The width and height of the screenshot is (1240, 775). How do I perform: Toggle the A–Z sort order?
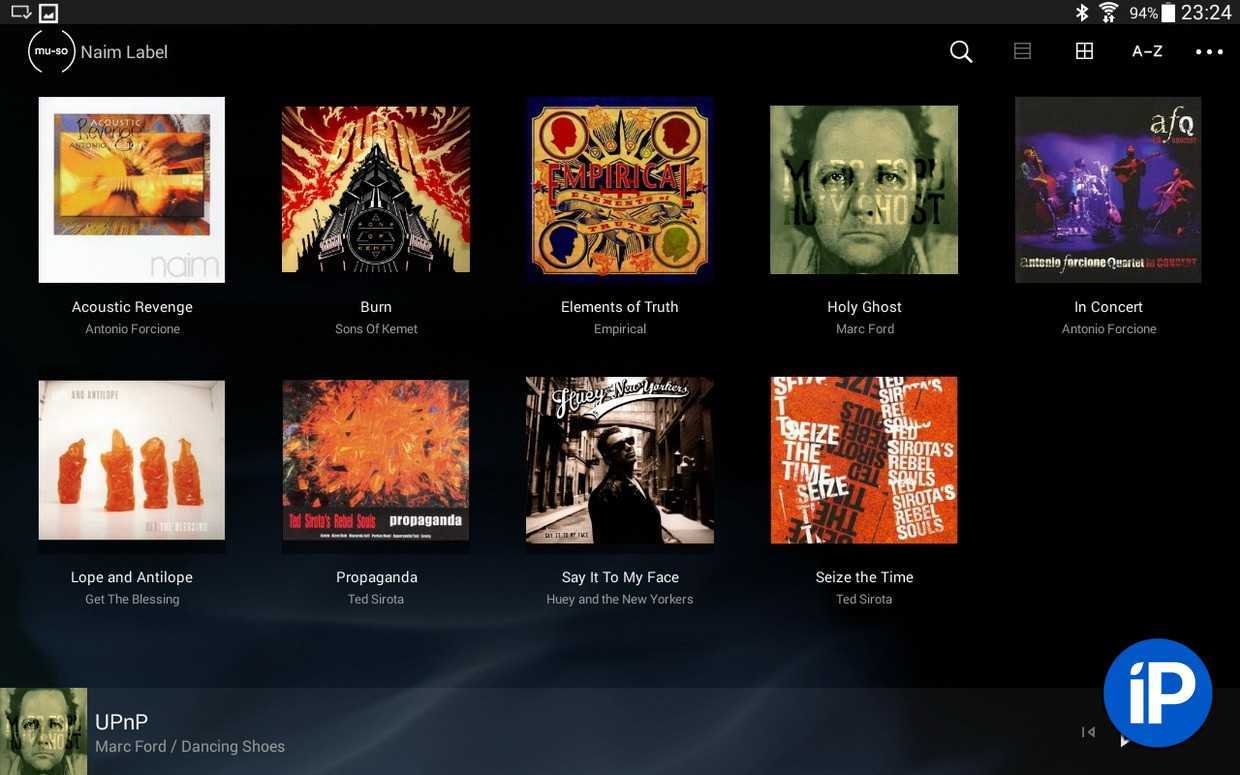[1147, 51]
